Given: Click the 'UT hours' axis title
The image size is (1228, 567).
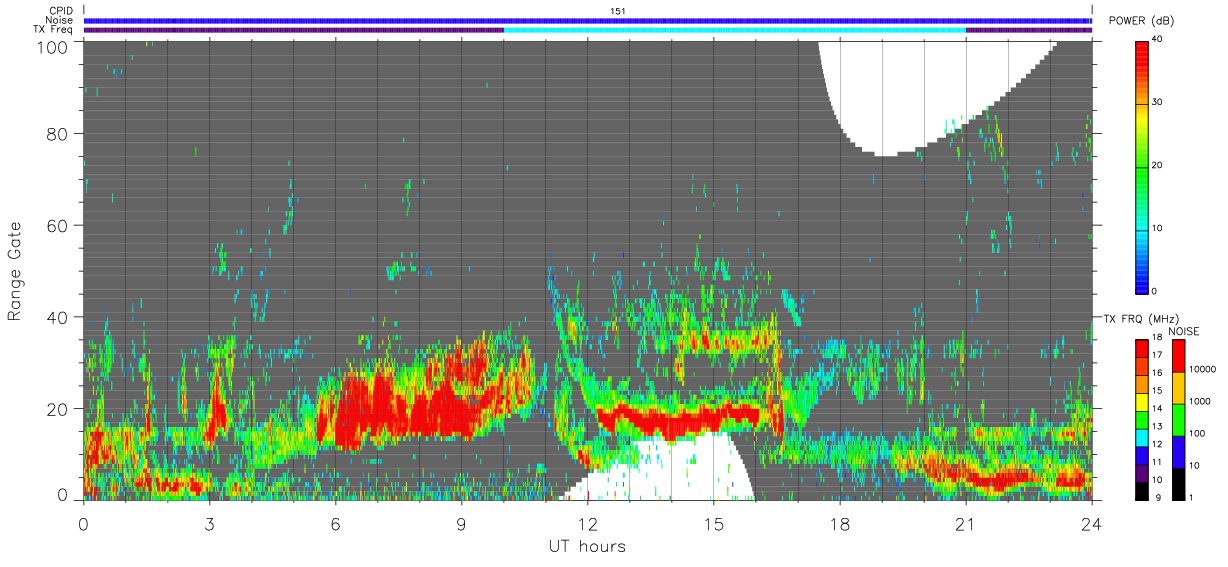Looking at the screenshot, I should pyautogui.click(x=587, y=547).
